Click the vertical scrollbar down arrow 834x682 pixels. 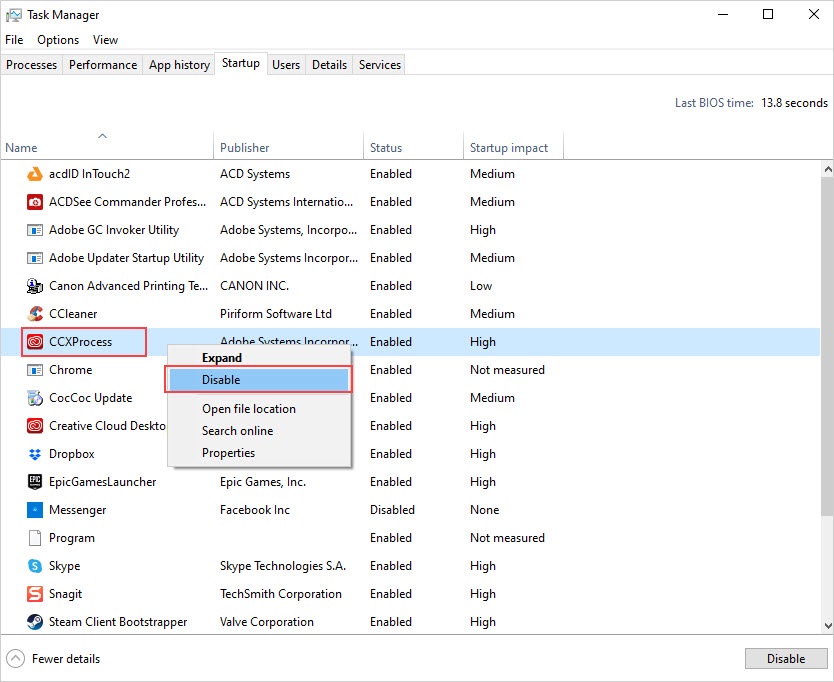point(826,625)
